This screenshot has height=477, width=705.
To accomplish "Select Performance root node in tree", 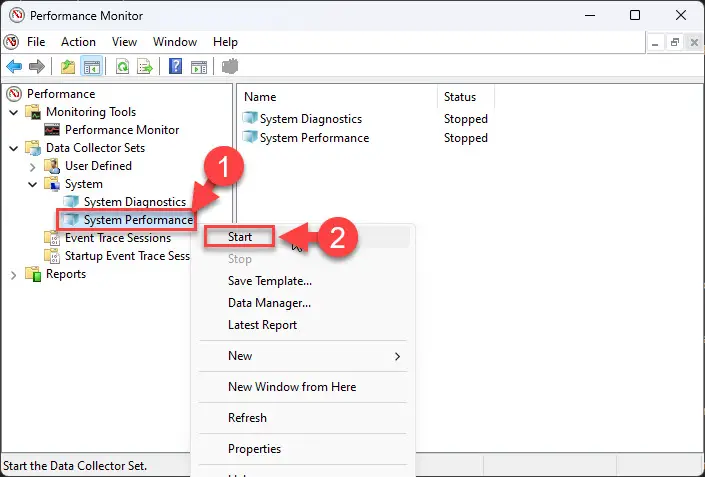I will coord(61,94).
